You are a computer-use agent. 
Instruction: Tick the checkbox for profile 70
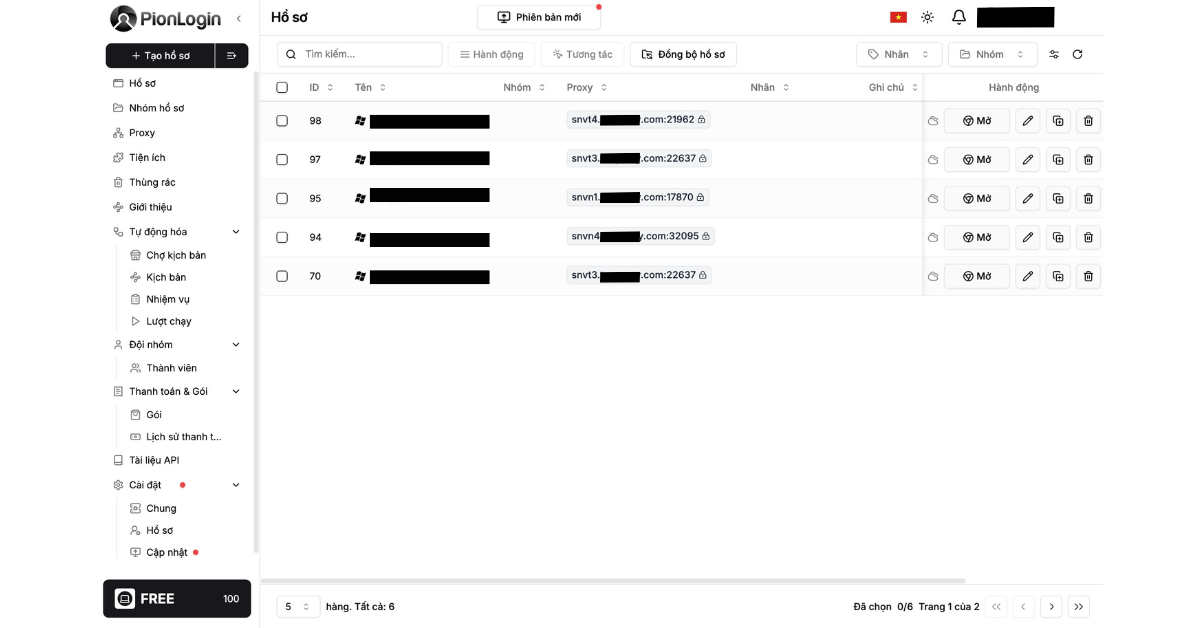[282, 276]
